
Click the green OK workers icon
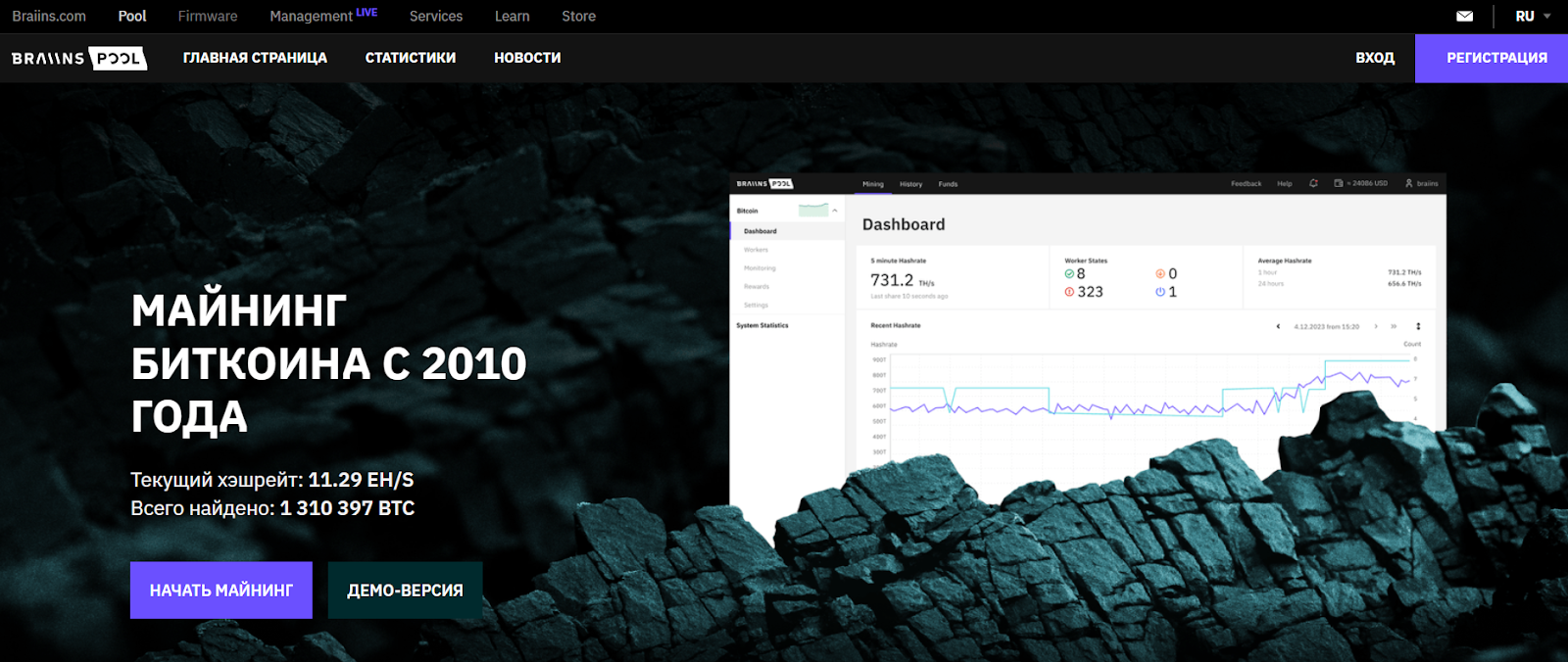pyautogui.click(x=1069, y=274)
